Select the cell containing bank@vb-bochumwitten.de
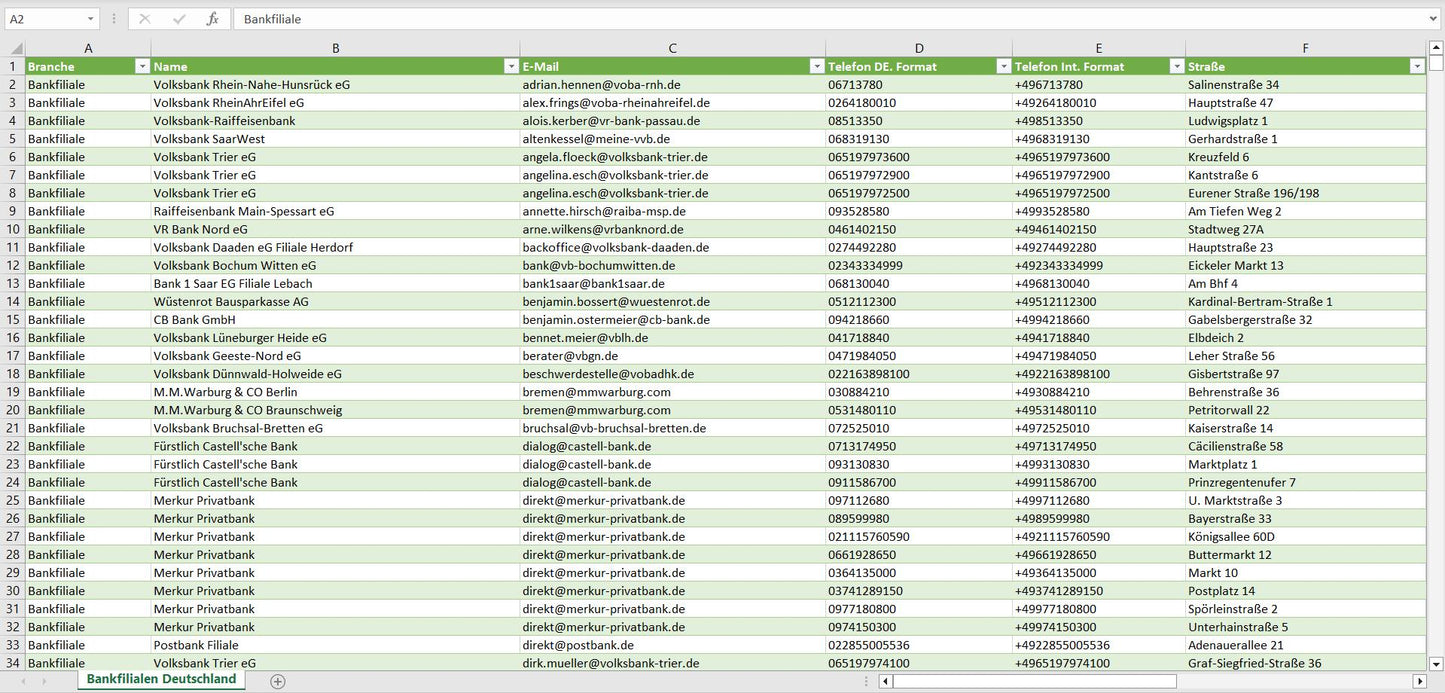Viewport: 1445px width, 693px height. point(598,265)
